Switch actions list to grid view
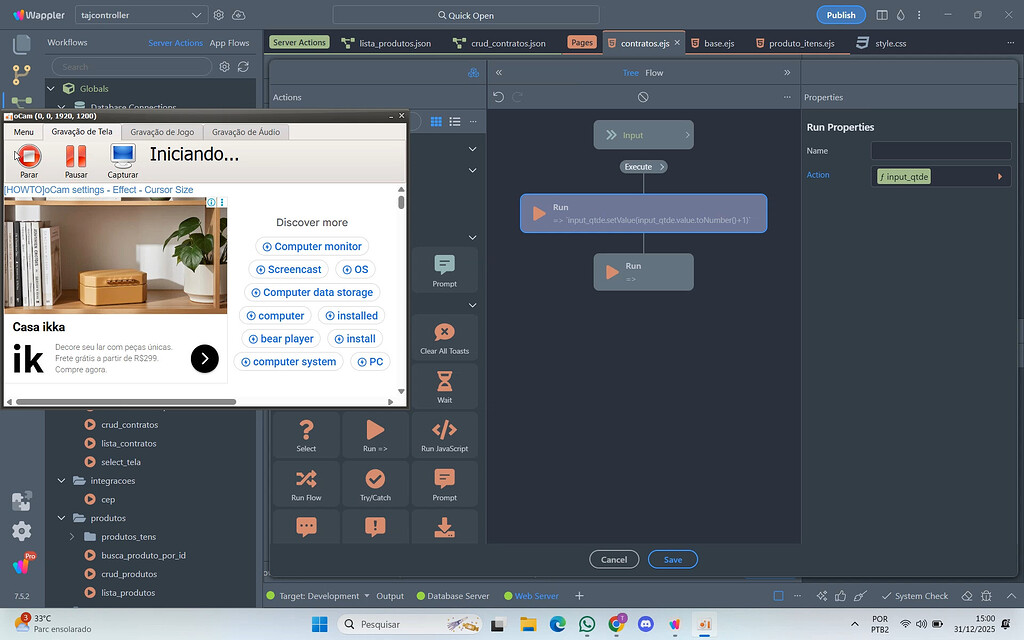The width and height of the screenshot is (1024, 640). 436,121
